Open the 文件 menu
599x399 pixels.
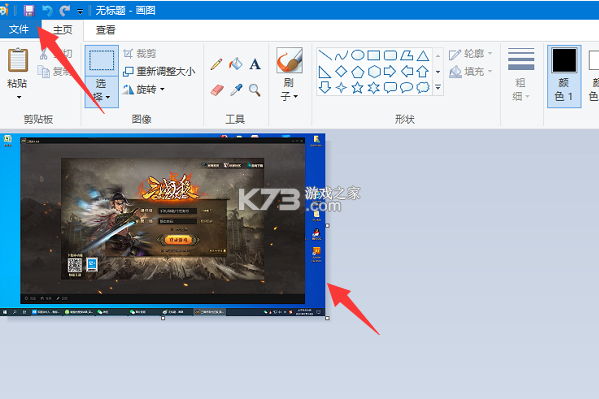[19, 29]
